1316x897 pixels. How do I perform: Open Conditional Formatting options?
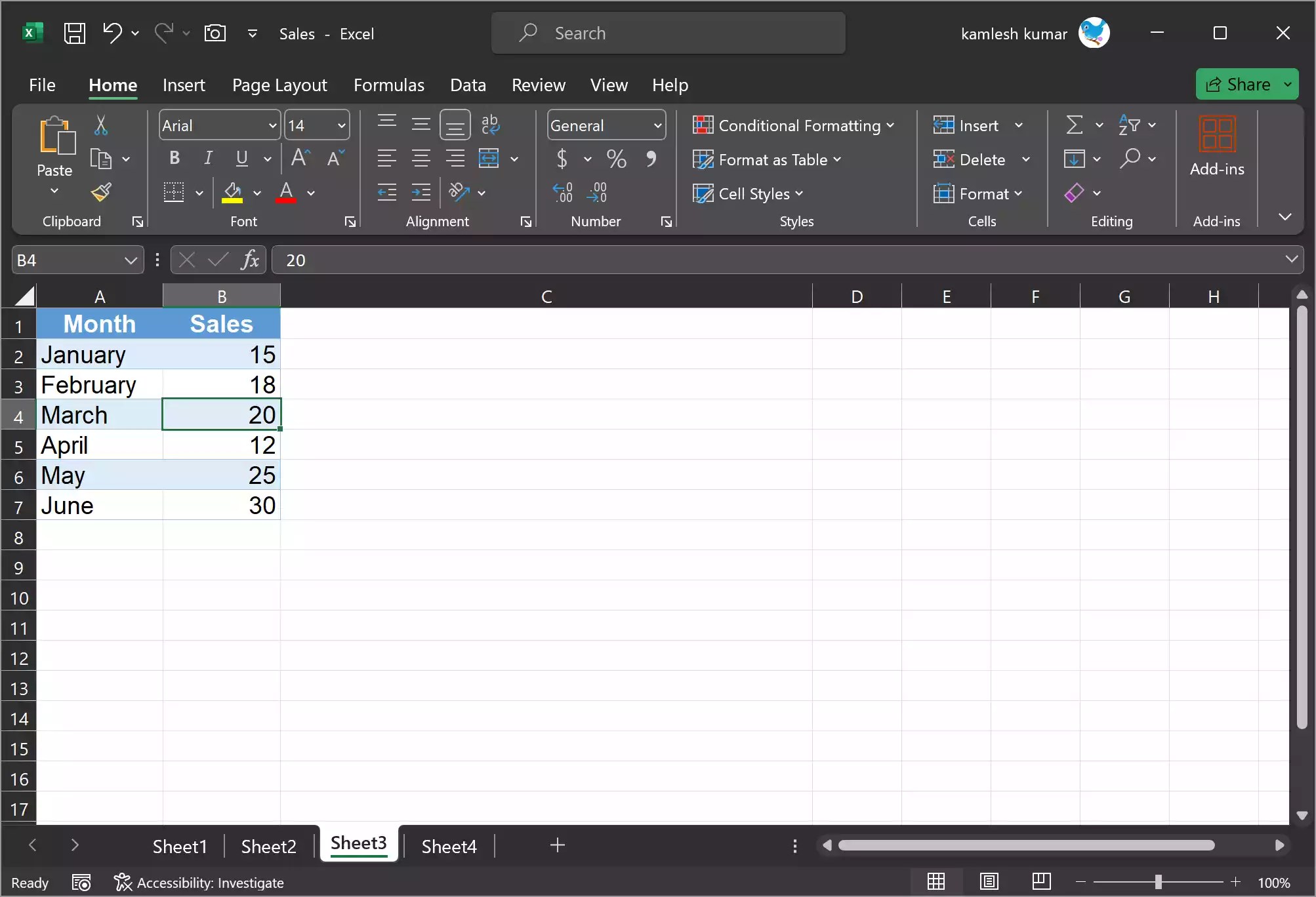click(x=793, y=125)
